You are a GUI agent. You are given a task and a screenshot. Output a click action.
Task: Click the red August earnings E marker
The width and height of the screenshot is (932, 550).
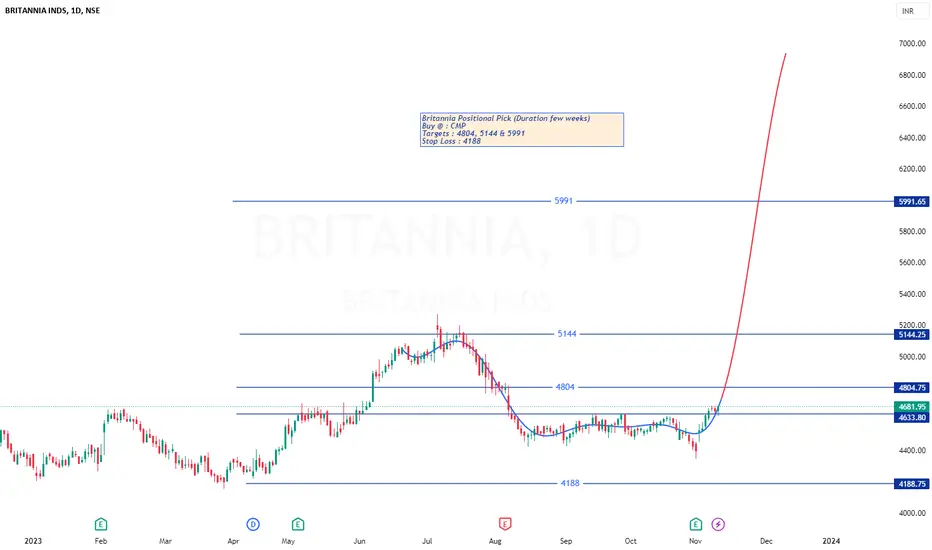tap(505, 524)
